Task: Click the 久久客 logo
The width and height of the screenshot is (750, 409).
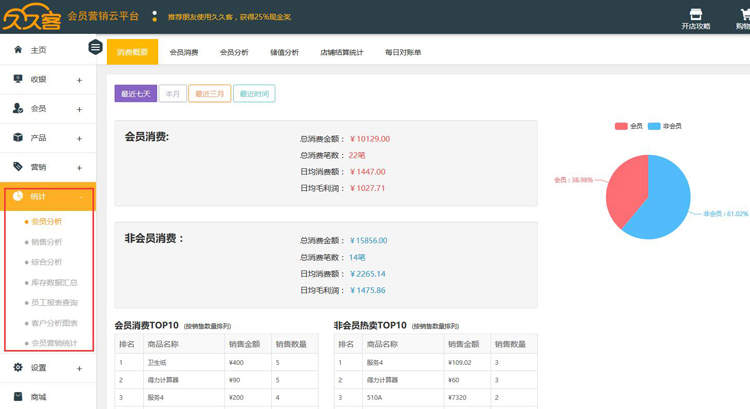Action: [30, 17]
